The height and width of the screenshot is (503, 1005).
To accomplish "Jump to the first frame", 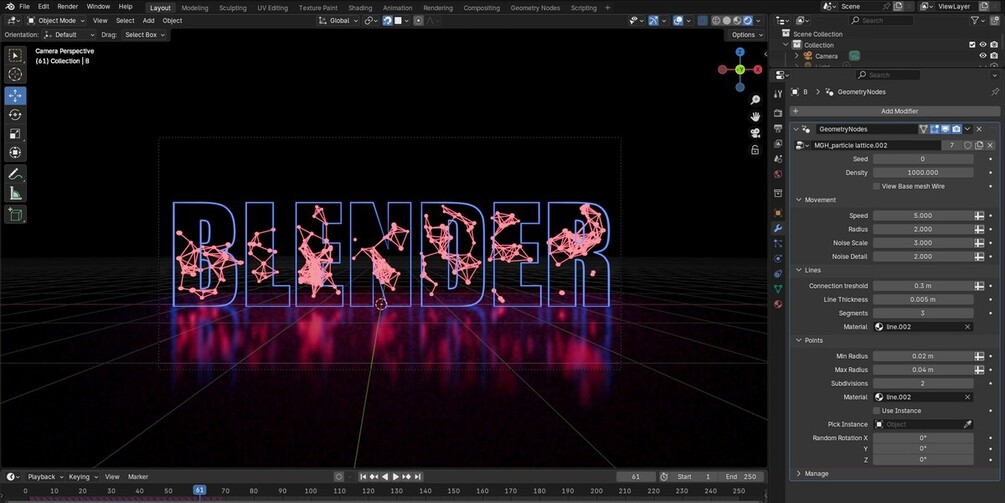I will pos(363,477).
